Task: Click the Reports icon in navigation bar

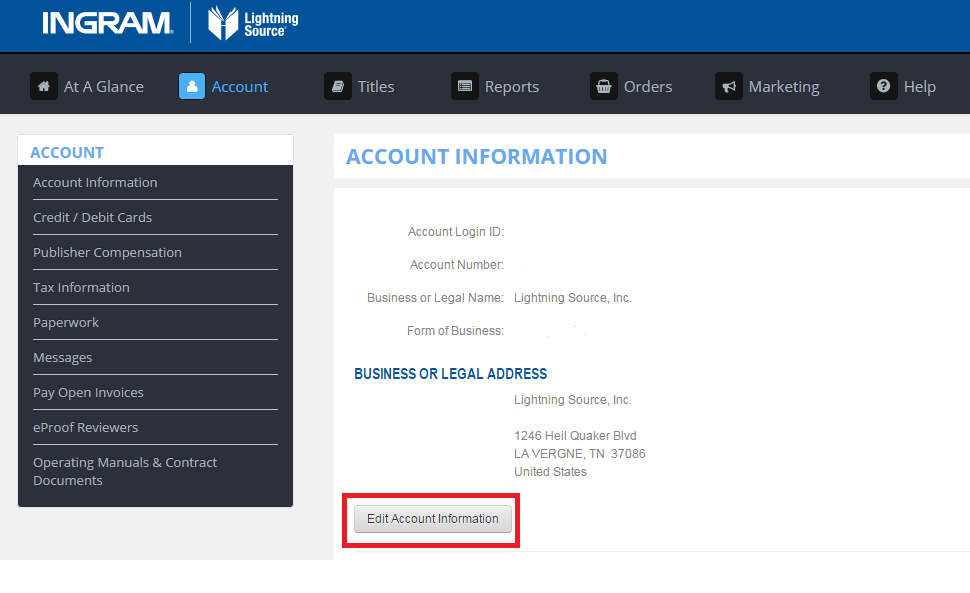Action: click(465, 86)
